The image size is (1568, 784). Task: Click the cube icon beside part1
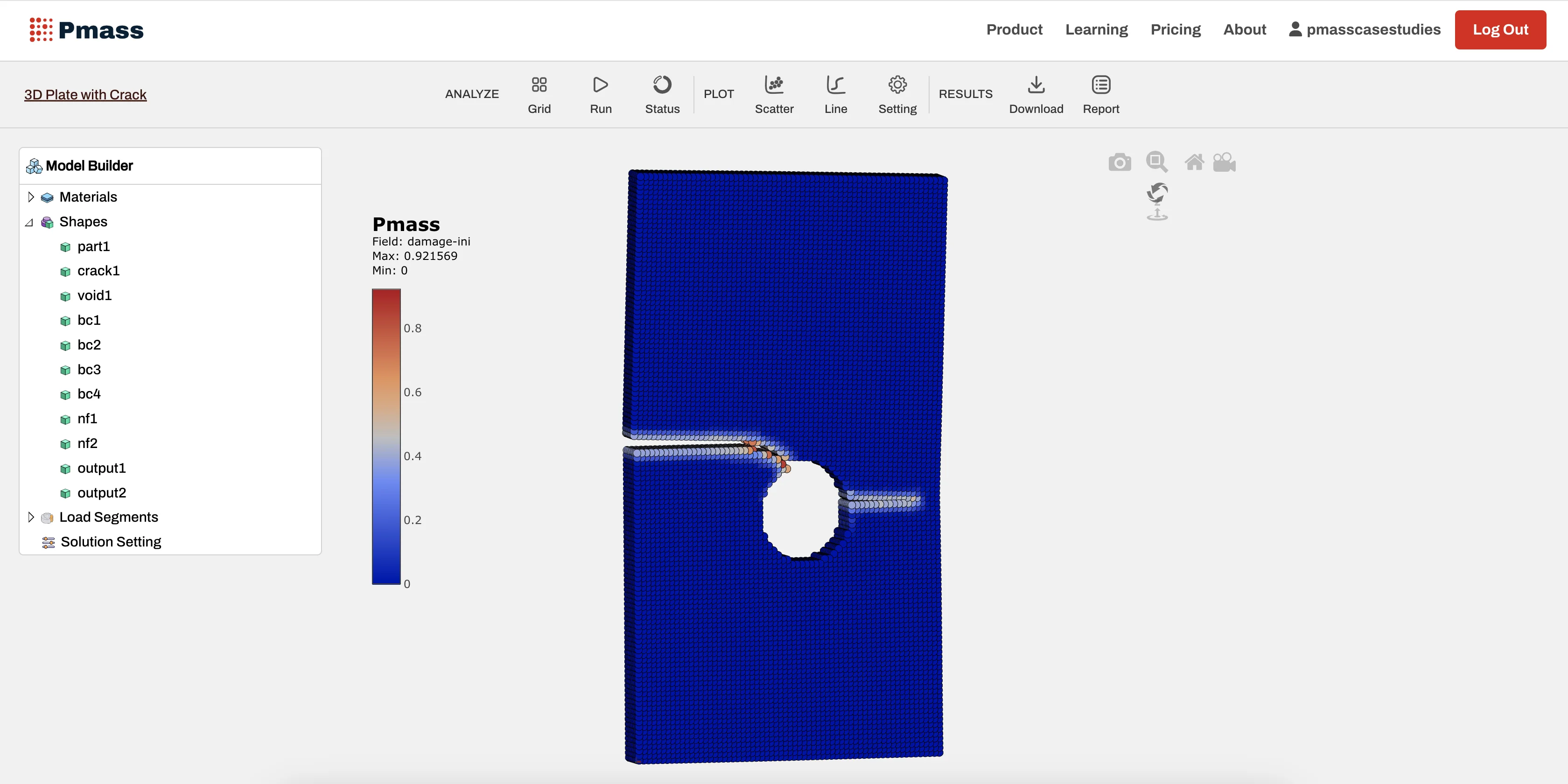click(65, 247)
